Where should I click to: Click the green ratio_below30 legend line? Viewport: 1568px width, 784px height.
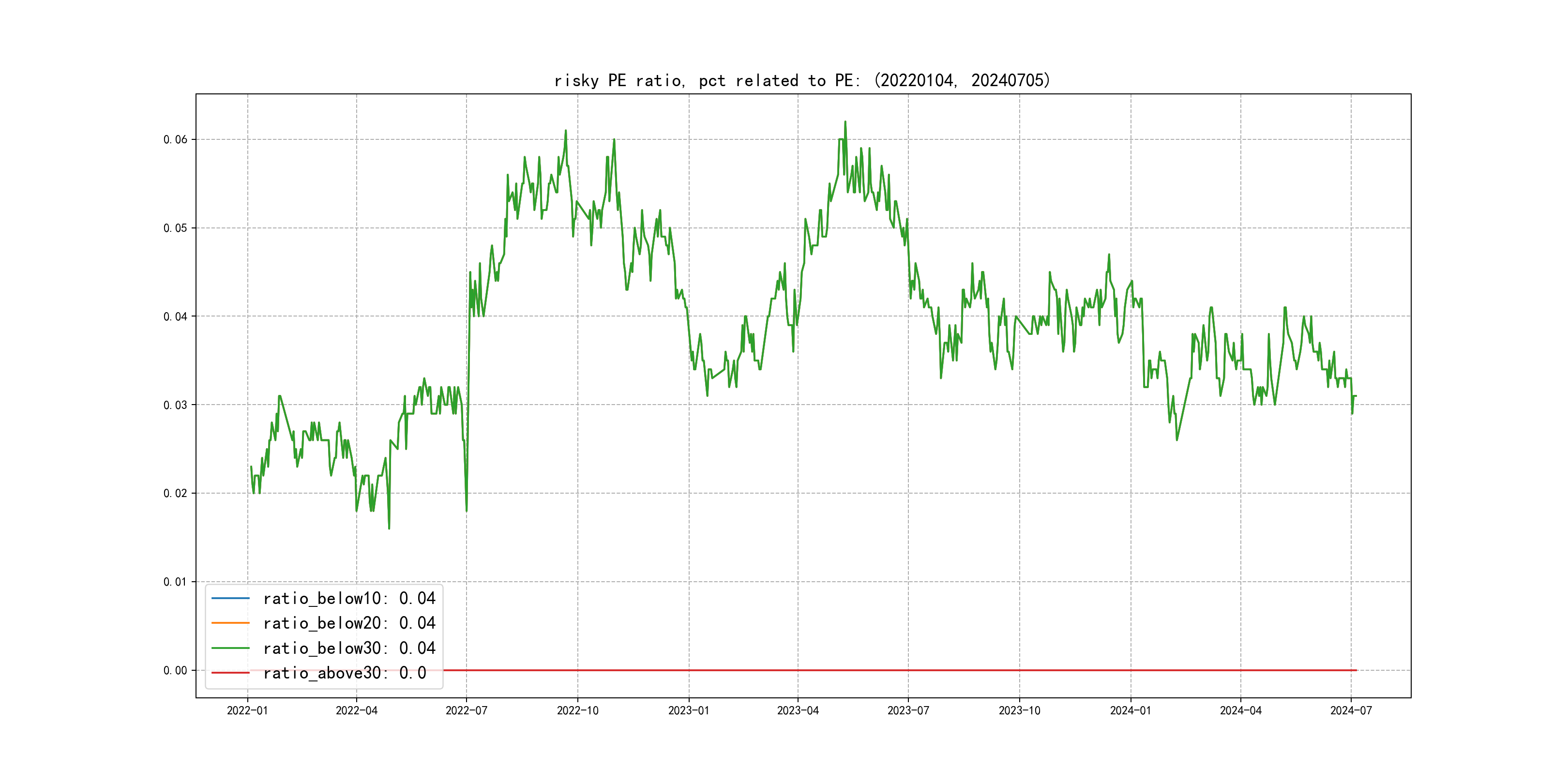pyautogui.click(x=230, y=648)
